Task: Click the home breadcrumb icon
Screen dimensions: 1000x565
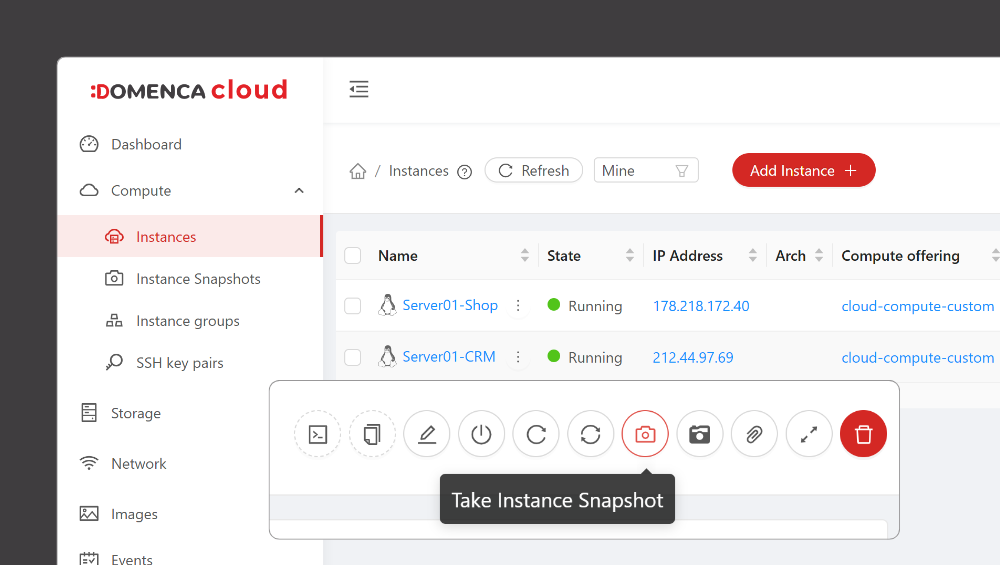Action: coord(357,171)
